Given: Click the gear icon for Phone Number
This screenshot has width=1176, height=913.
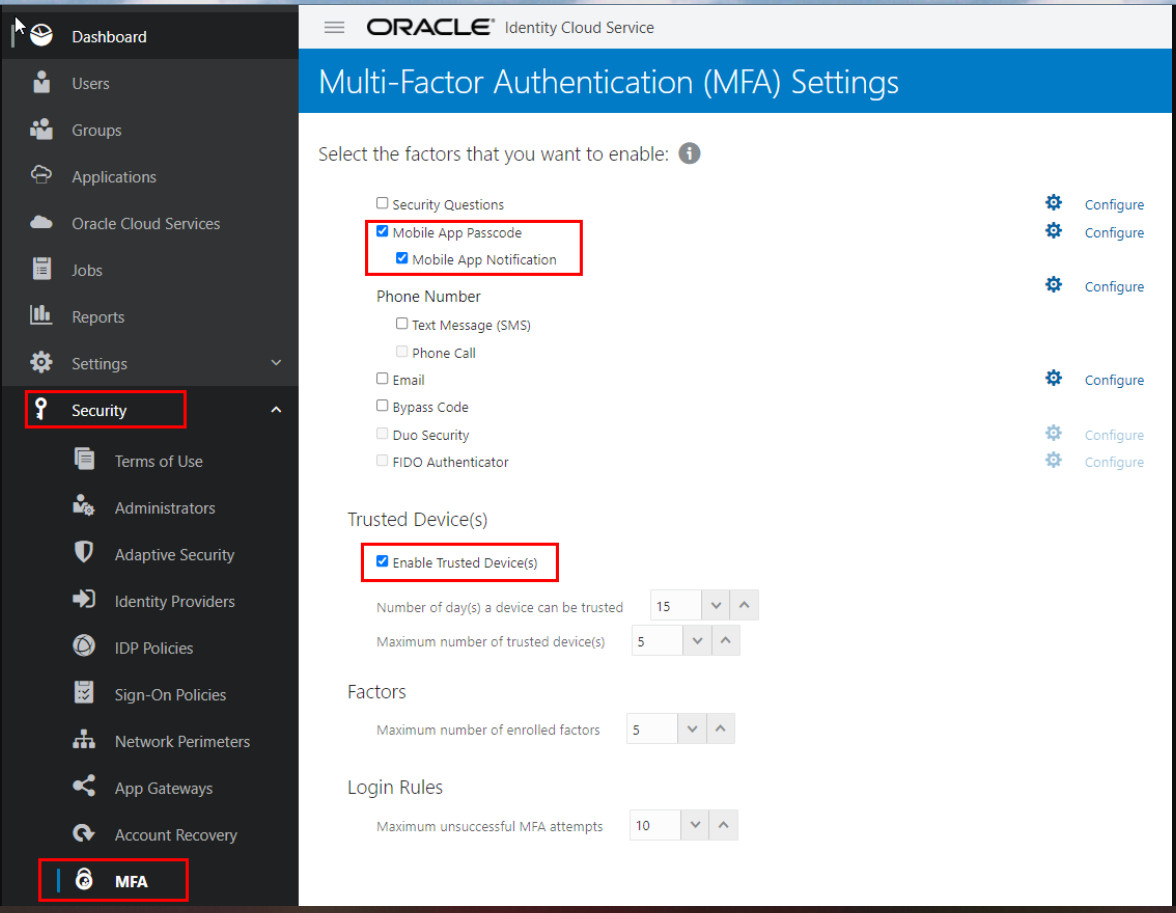Looking at the screenshot, I should [x=1054, y=284].
